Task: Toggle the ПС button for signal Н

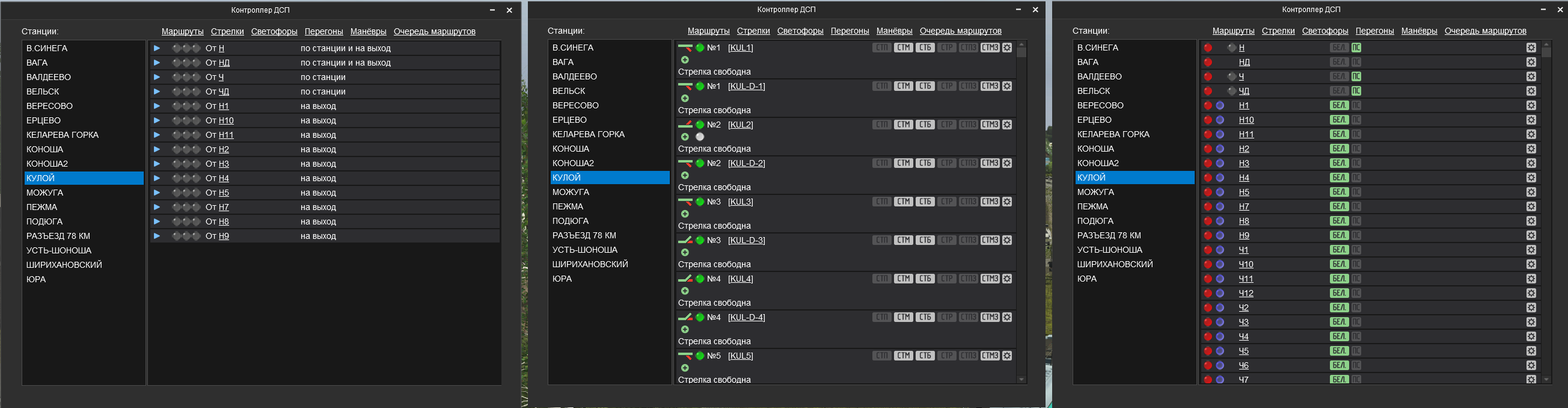Action: pos(1356,48)
